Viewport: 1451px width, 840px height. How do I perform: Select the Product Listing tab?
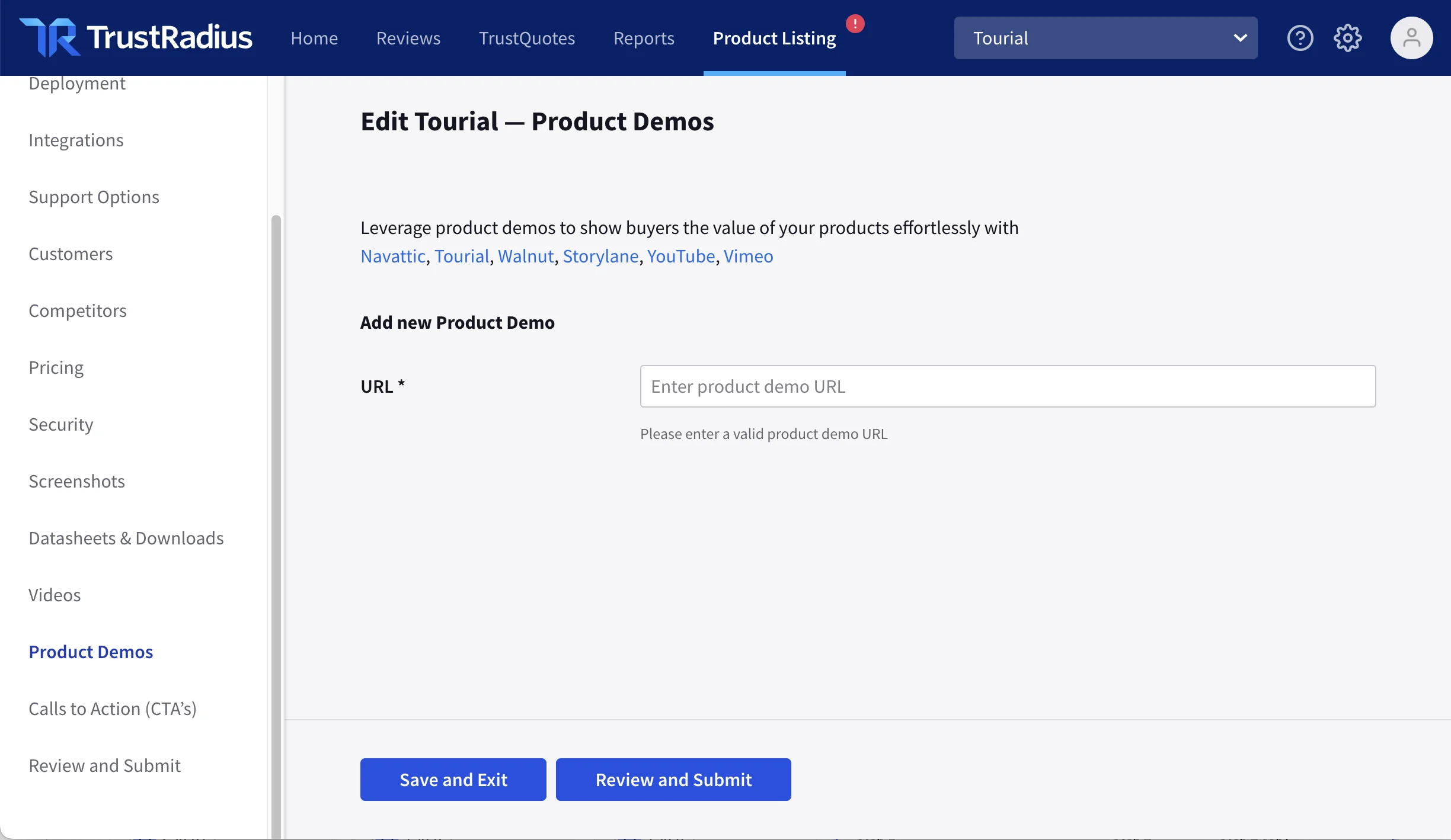774,38
